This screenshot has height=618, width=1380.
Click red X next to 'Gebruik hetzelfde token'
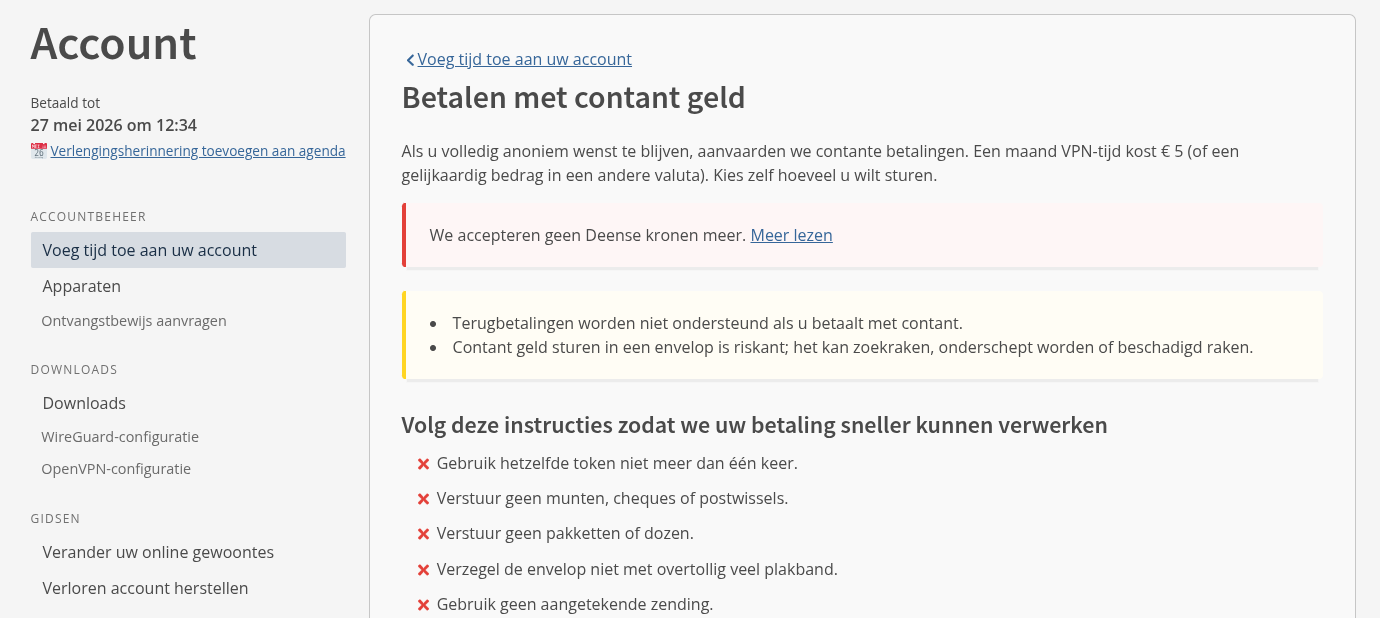pos(423,464)
